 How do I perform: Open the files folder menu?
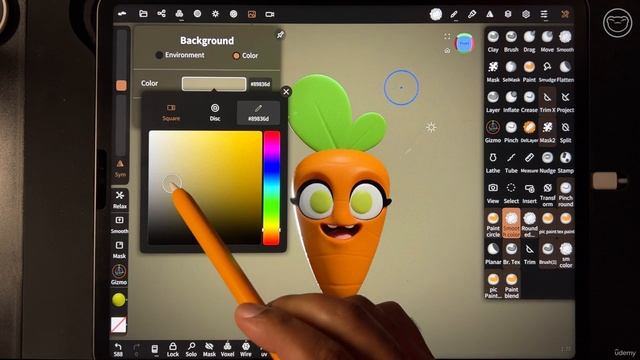[x=143, y=14]
